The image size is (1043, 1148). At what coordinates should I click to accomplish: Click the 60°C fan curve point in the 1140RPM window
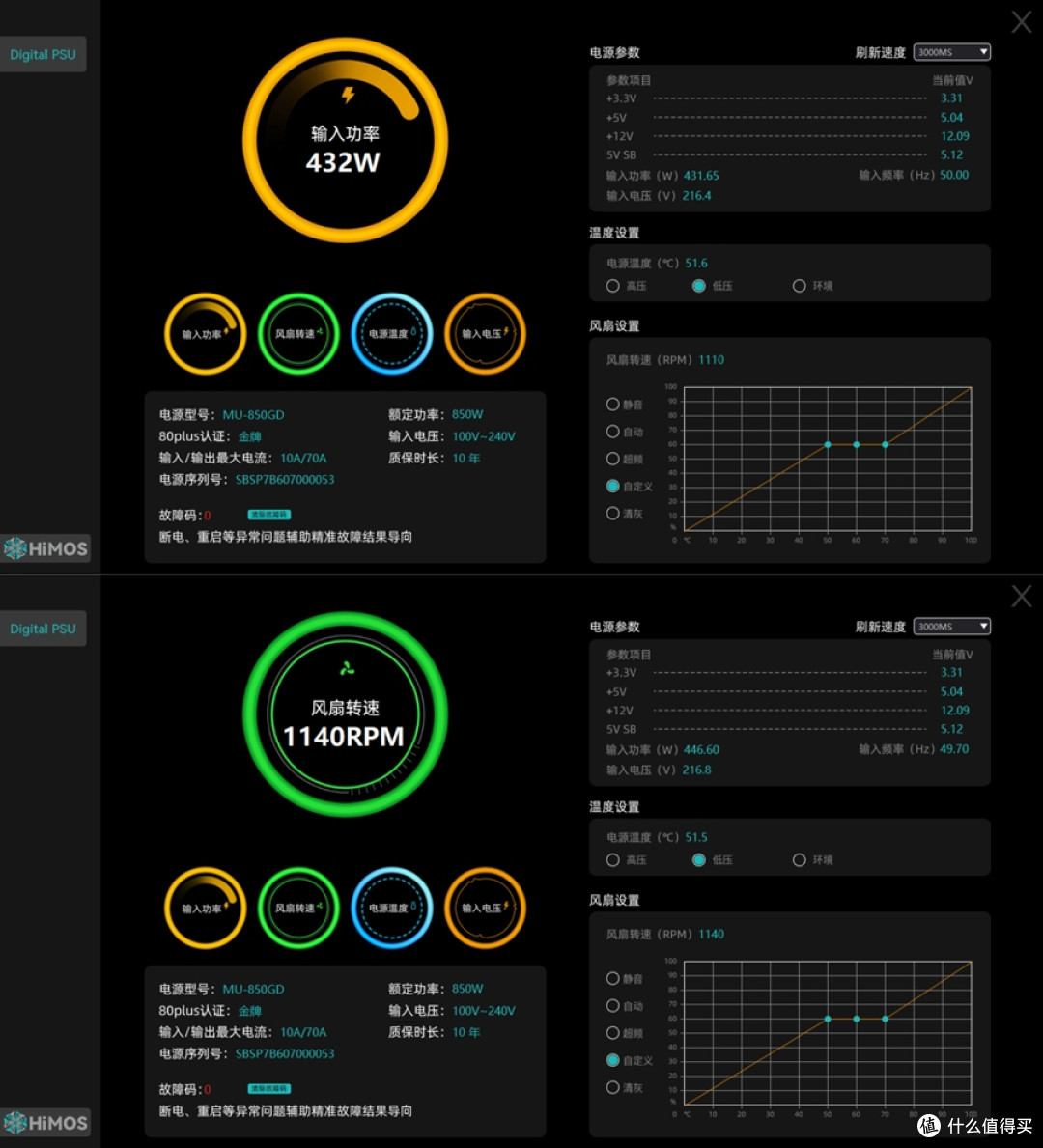click(x=857, y=1019)
